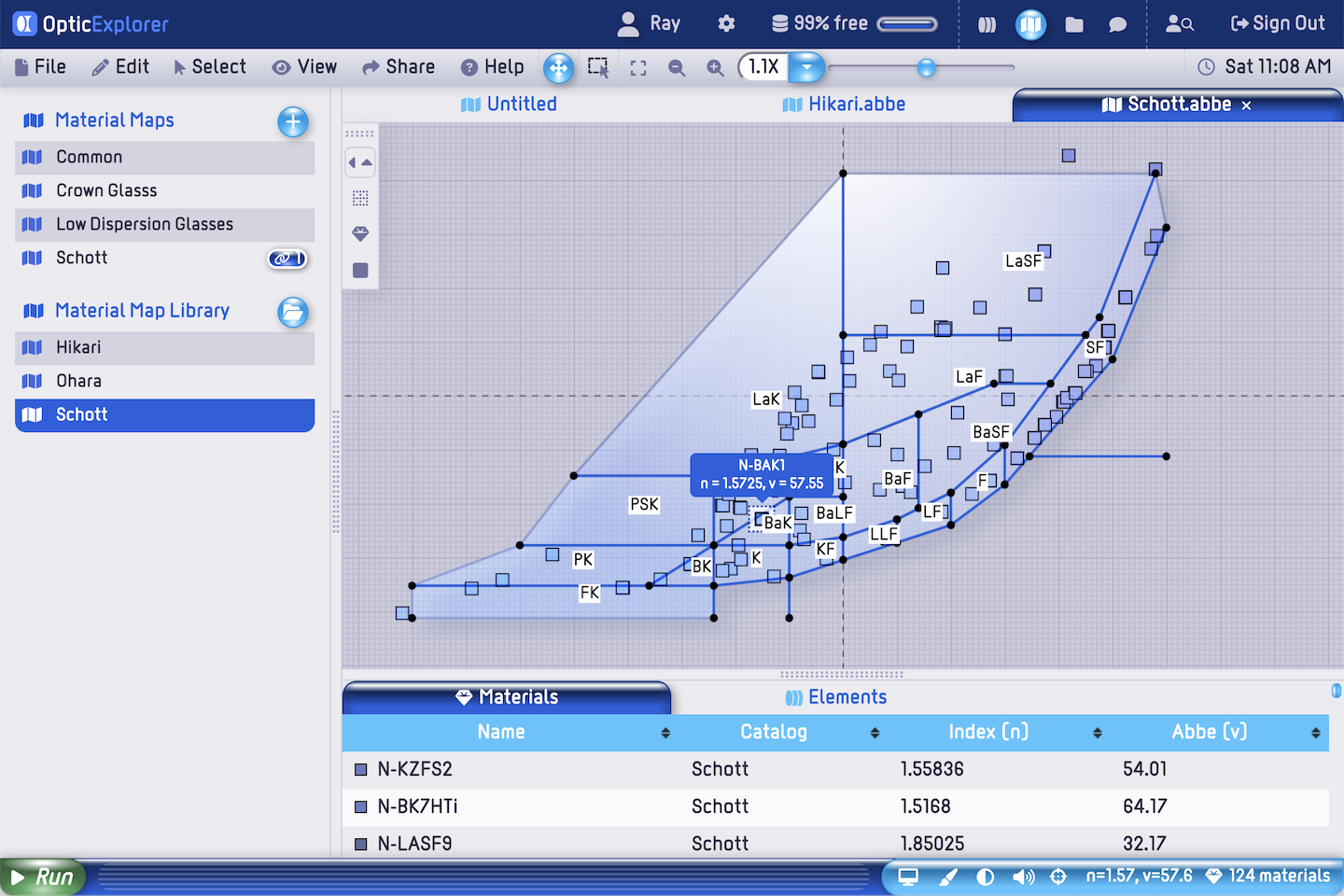Viewport: 1344px width, 896px height.
Task: Click the dotted grid icon in canvas toolbar
Action: (x=360, y=198)
